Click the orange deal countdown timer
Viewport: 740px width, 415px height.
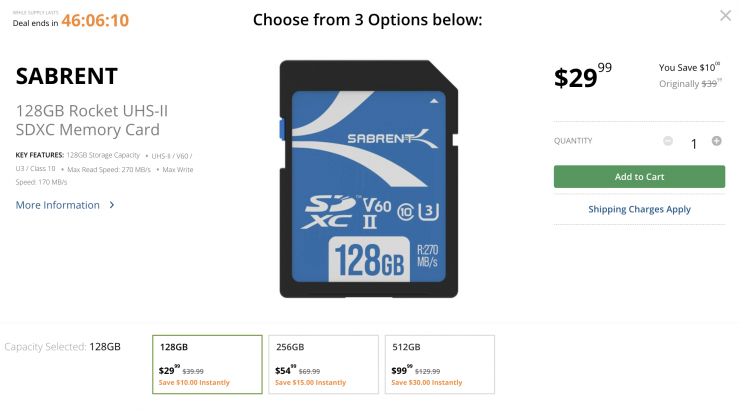[95, 20]
